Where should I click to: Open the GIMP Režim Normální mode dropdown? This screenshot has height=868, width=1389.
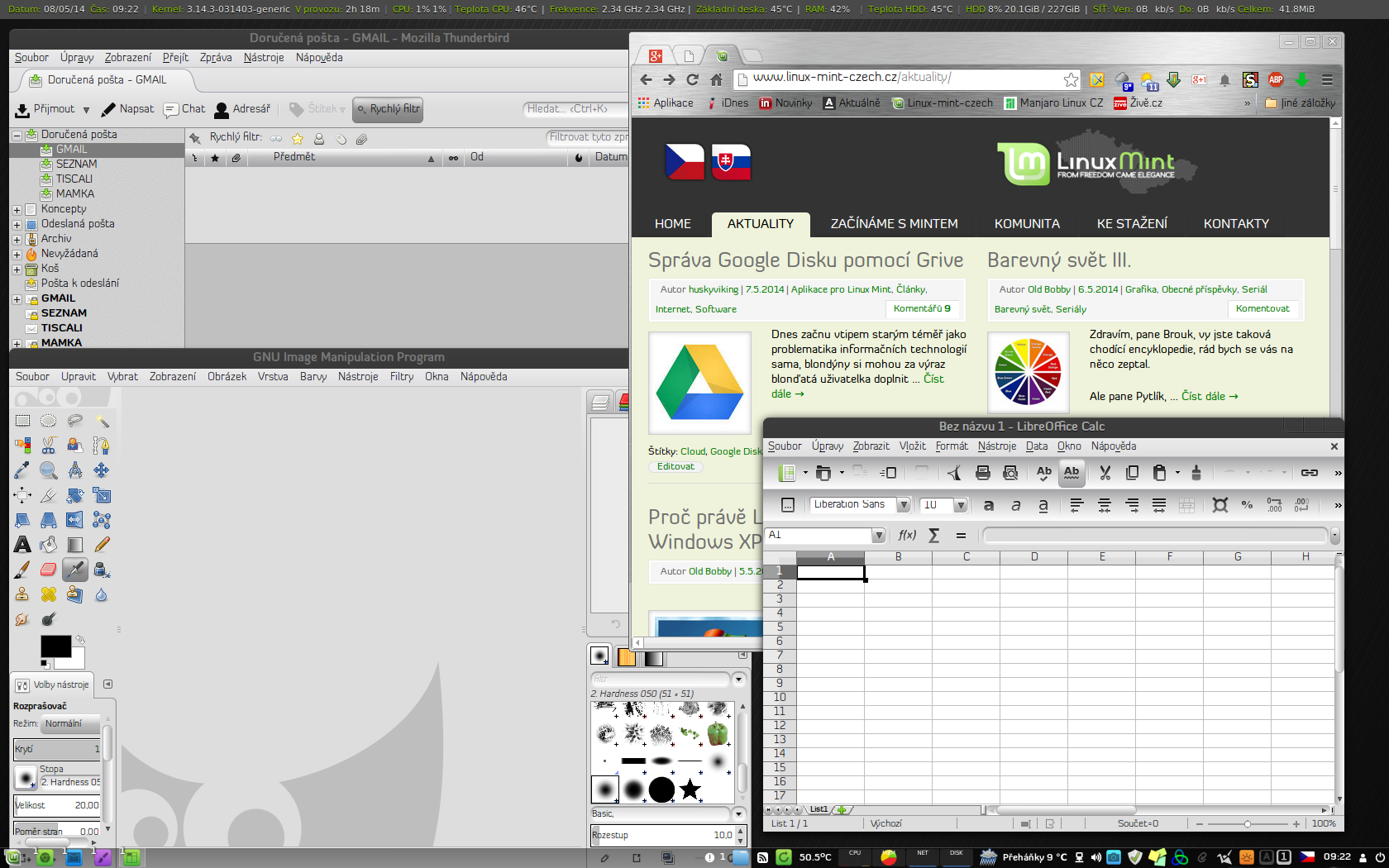coord(70,723)
